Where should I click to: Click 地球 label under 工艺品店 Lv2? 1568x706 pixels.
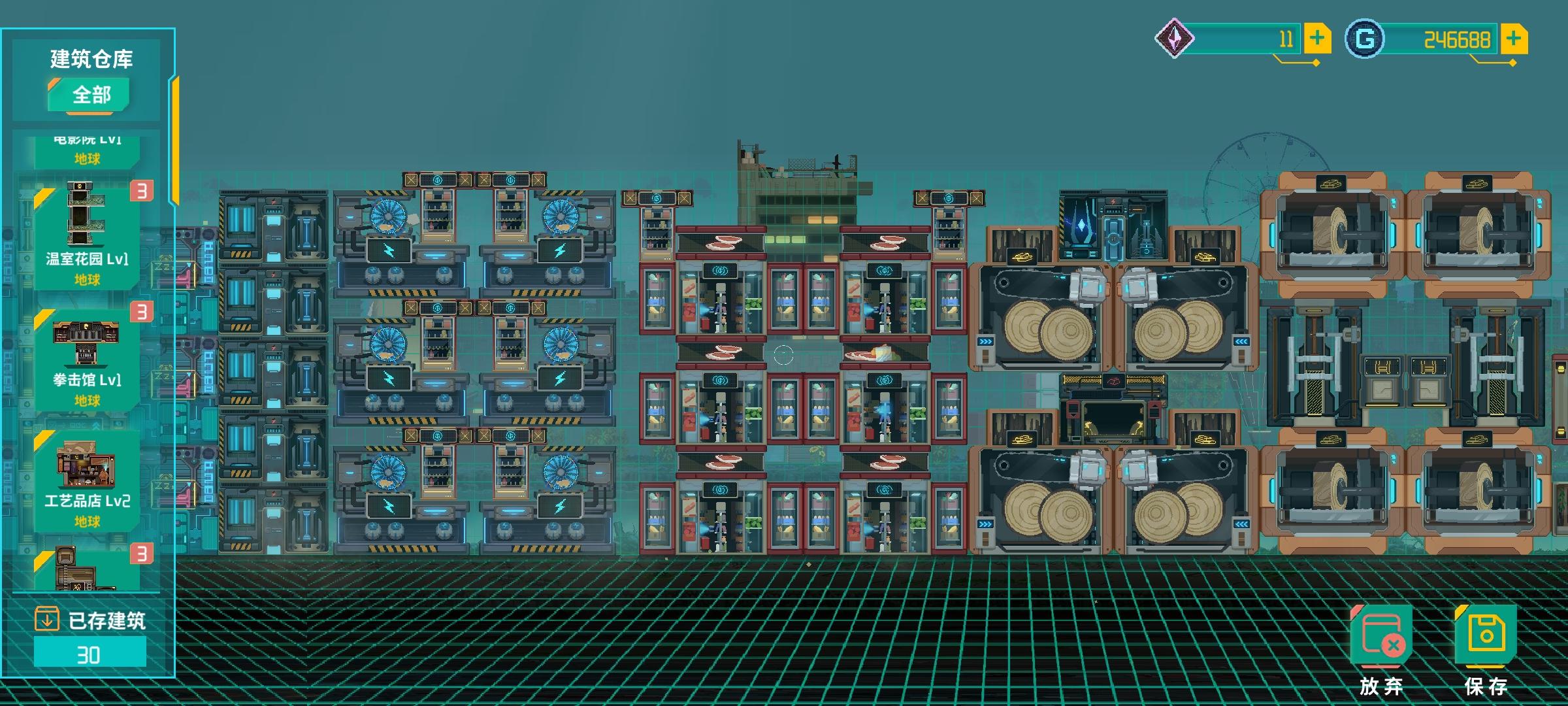pos(87,521)
